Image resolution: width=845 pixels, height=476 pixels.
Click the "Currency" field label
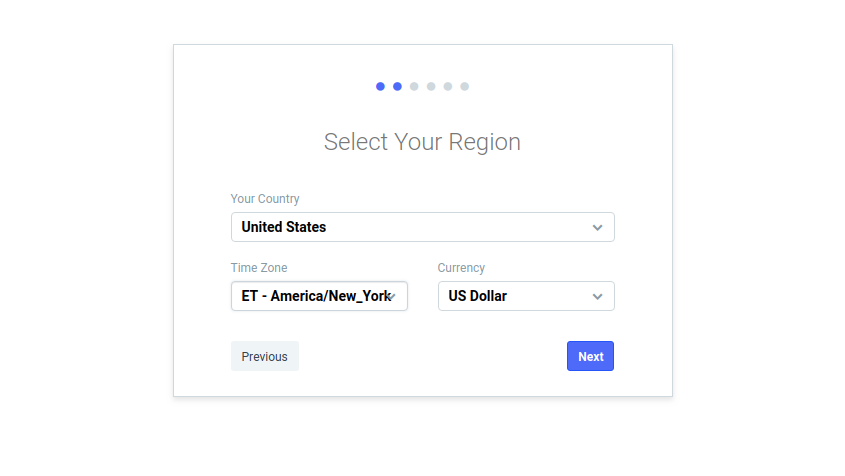[x=461, y=268]
